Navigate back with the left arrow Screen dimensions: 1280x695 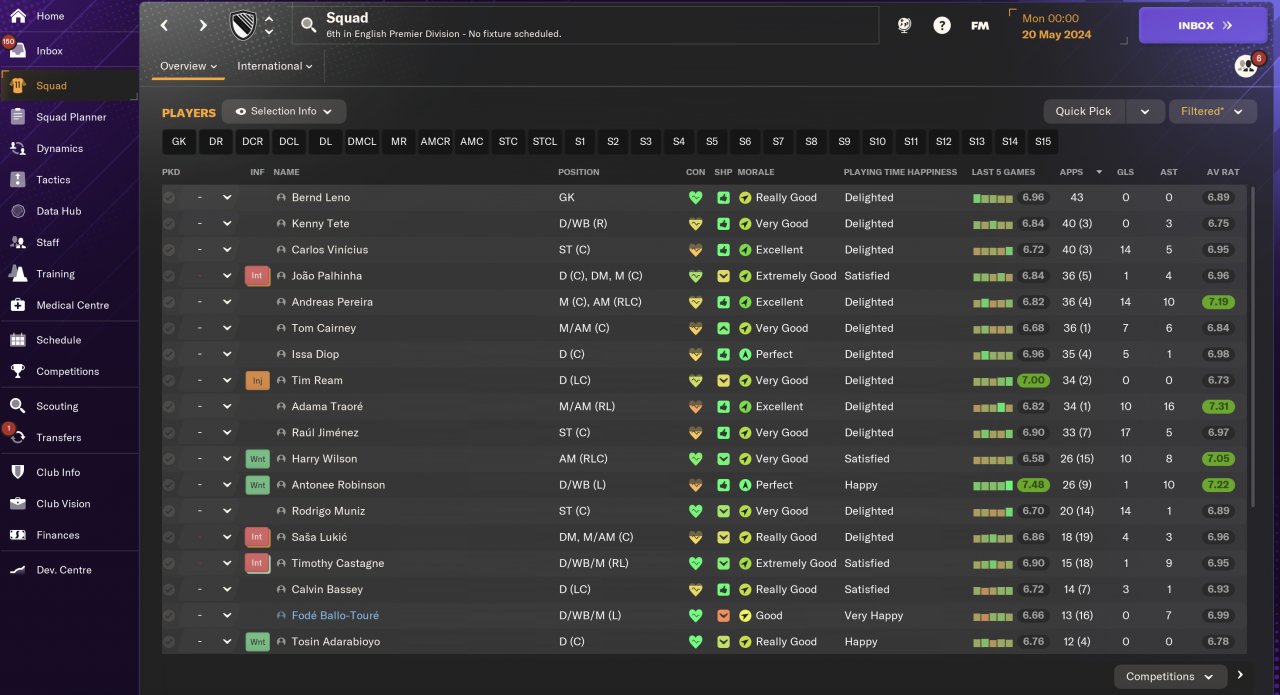click(165, 26)
